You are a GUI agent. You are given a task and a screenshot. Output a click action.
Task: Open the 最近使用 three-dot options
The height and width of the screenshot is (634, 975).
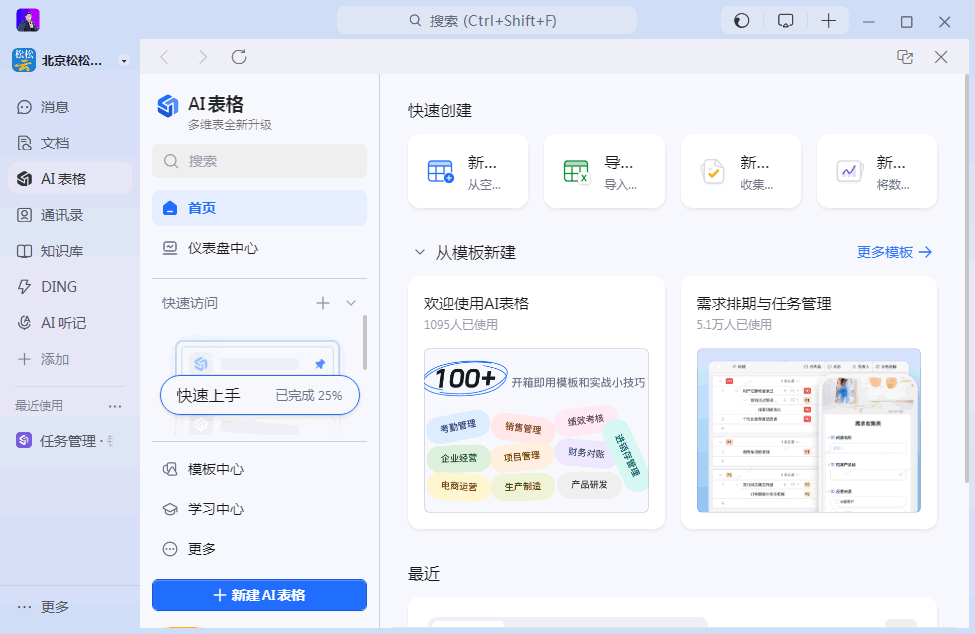(x=115, y=406)
